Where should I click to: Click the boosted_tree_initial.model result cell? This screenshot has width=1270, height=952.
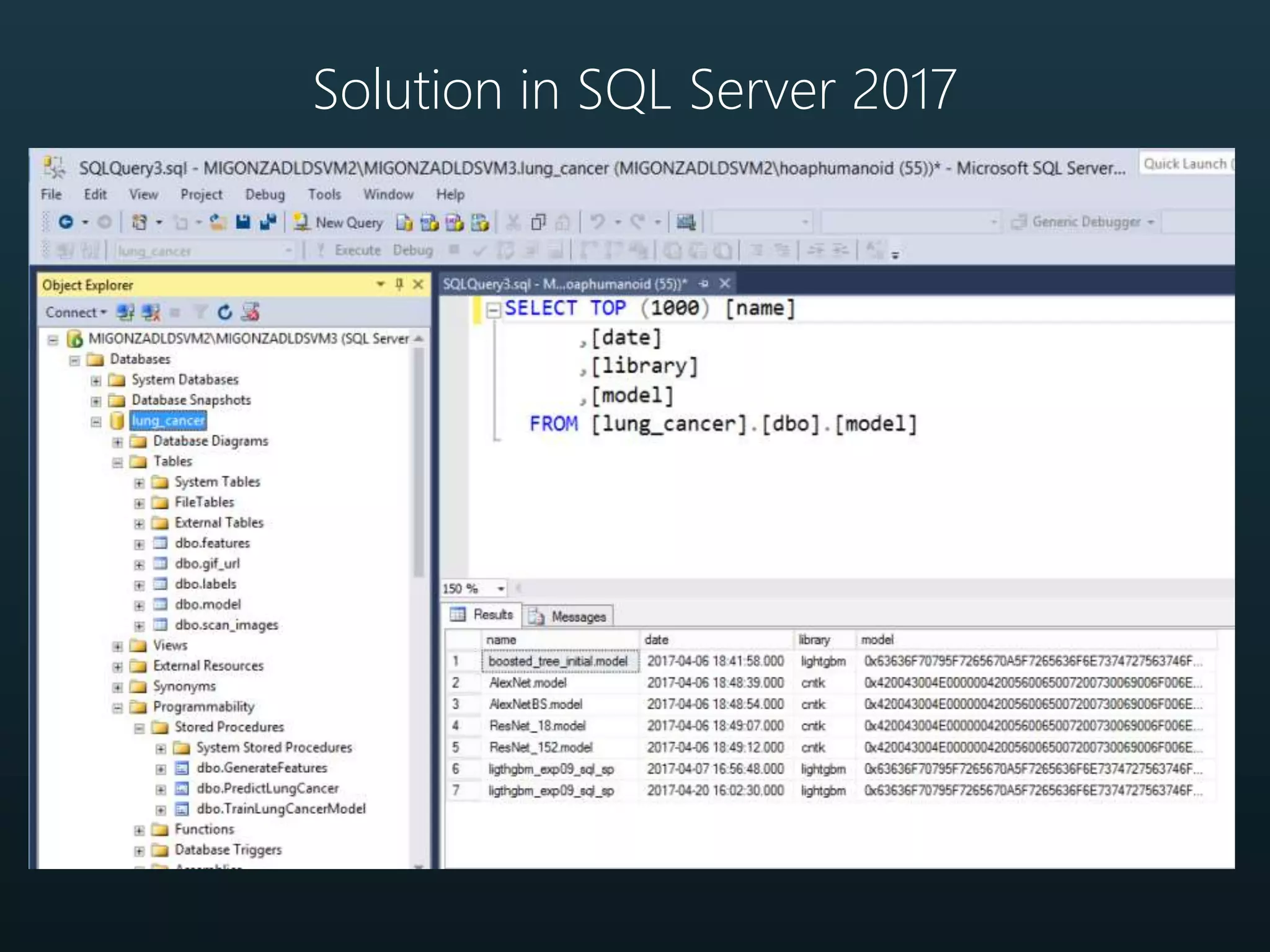coord(560,661)
